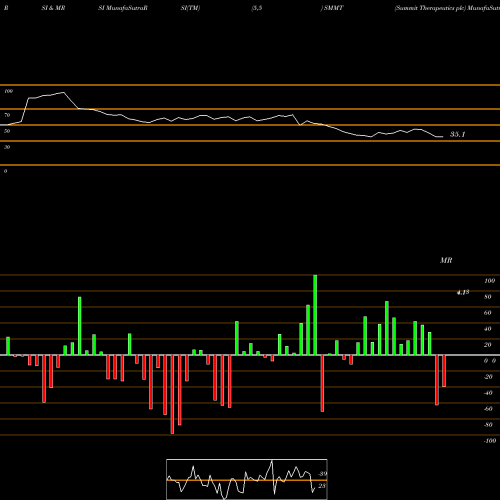500x500 pixels.
Task: Click the '23' value in mini chart
Action: coord(322,486)
